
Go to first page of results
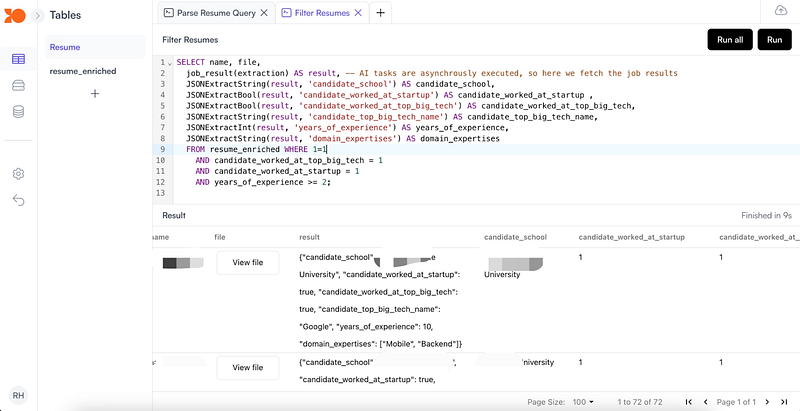[689, 402]
